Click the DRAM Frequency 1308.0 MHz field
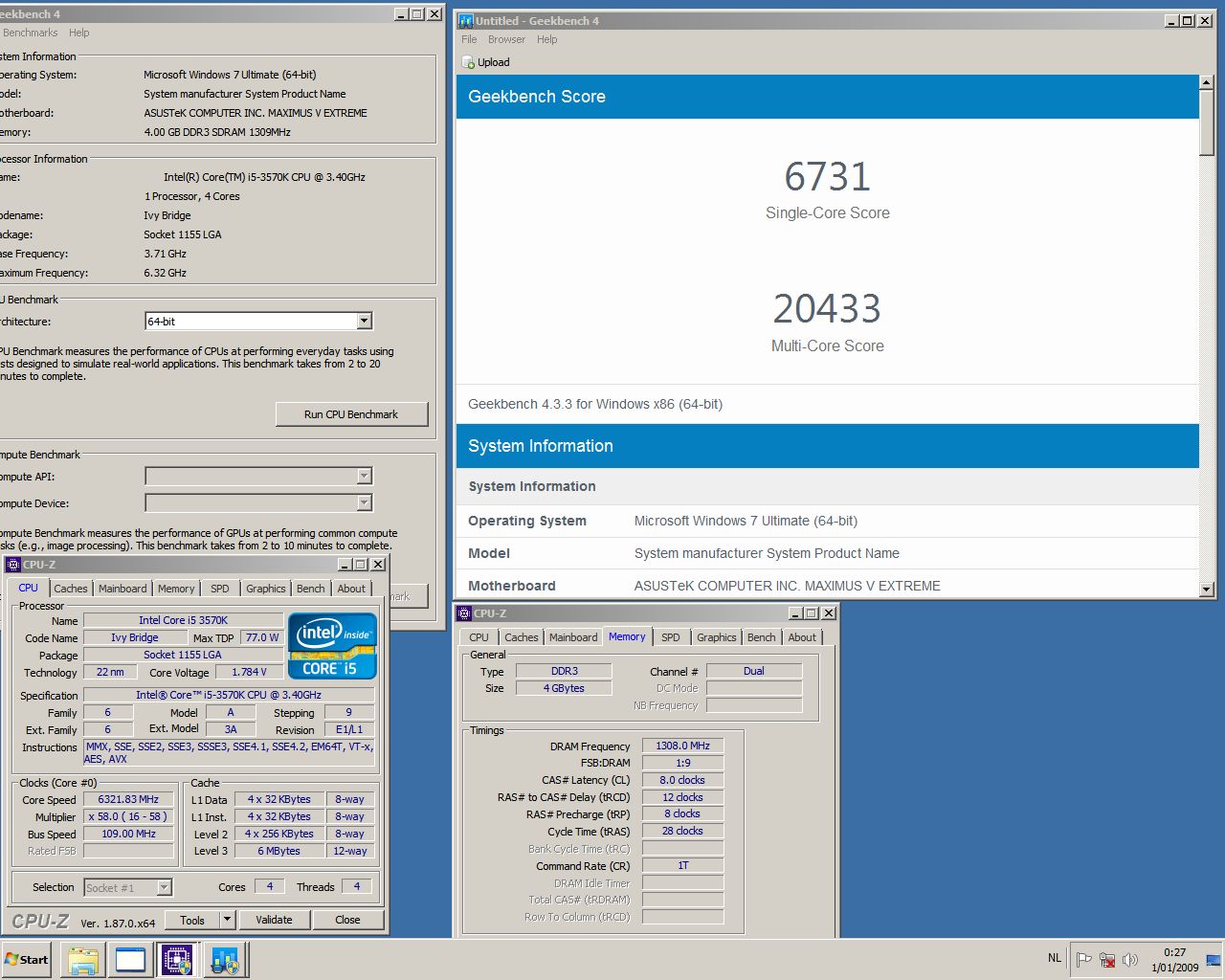 (x=682, y=746)
